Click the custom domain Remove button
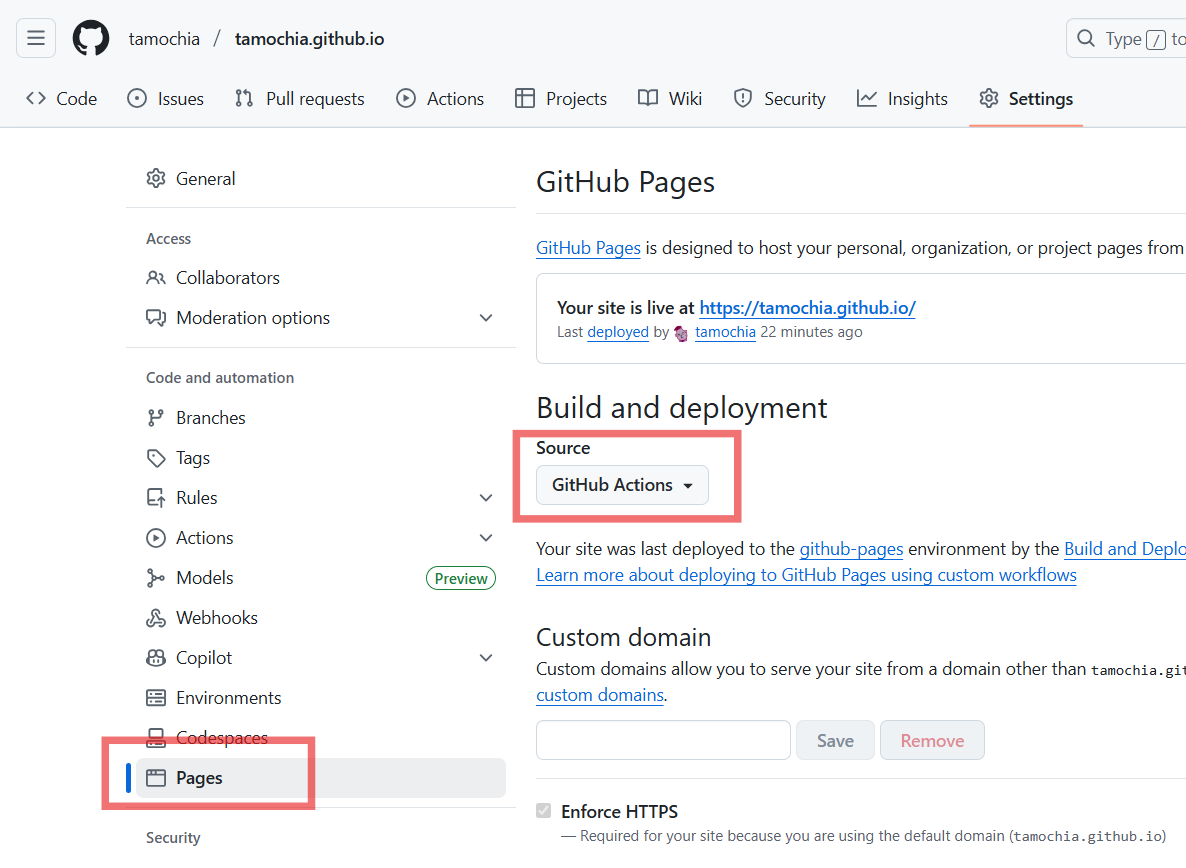Screen dimensions: 1186x868 pos(932,740)
